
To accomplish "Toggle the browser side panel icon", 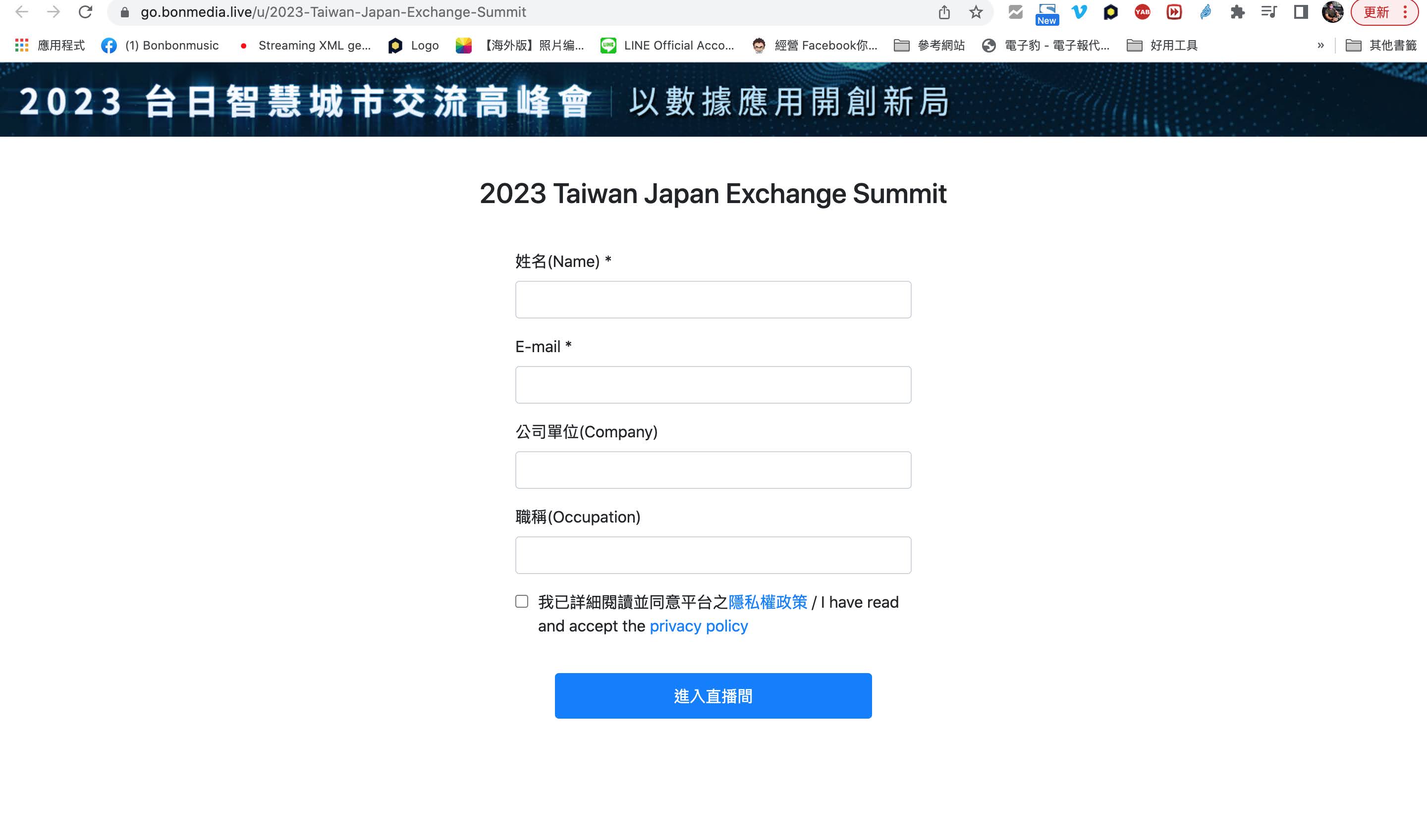I will point(1301,12).
